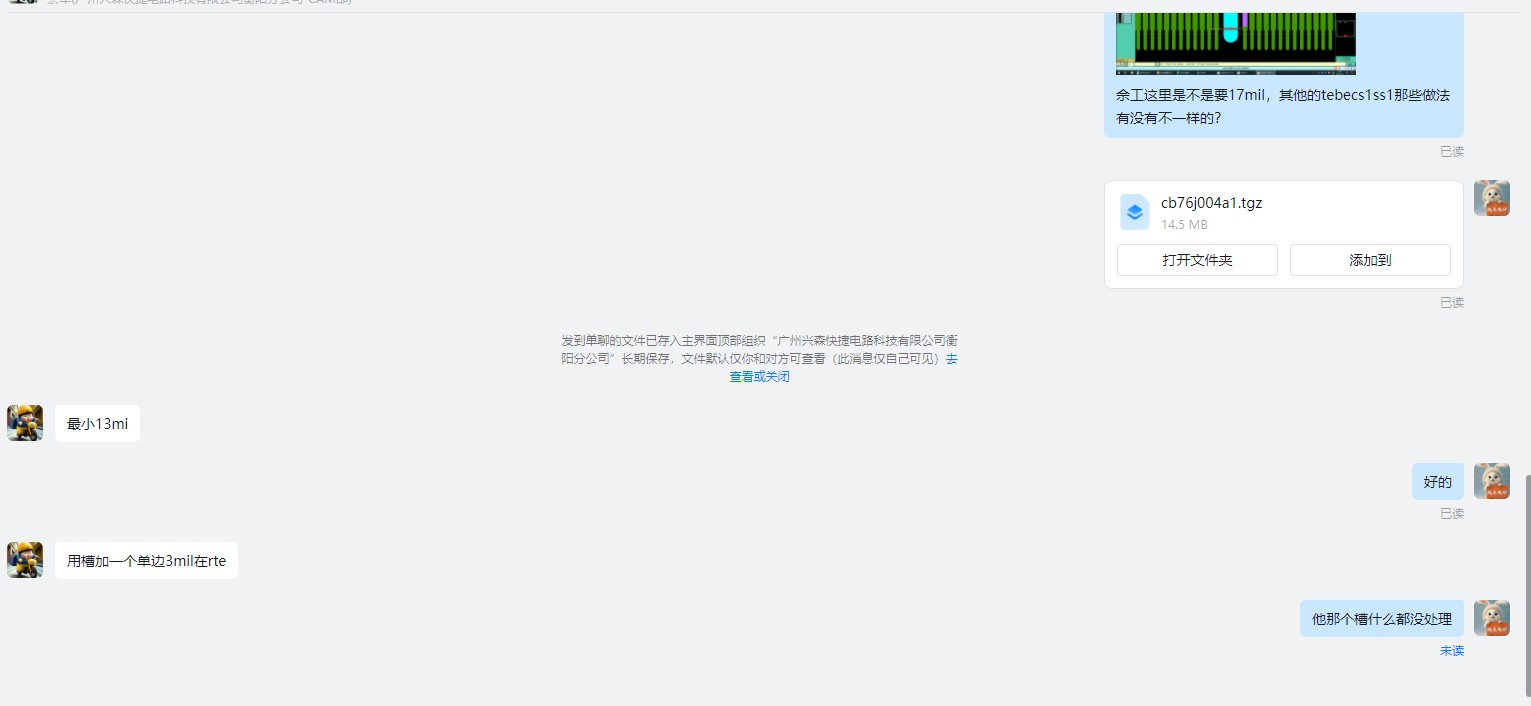
Task: Click the avatar beside 用槽加一个单边3mil在rte
Action: [25, 560]
